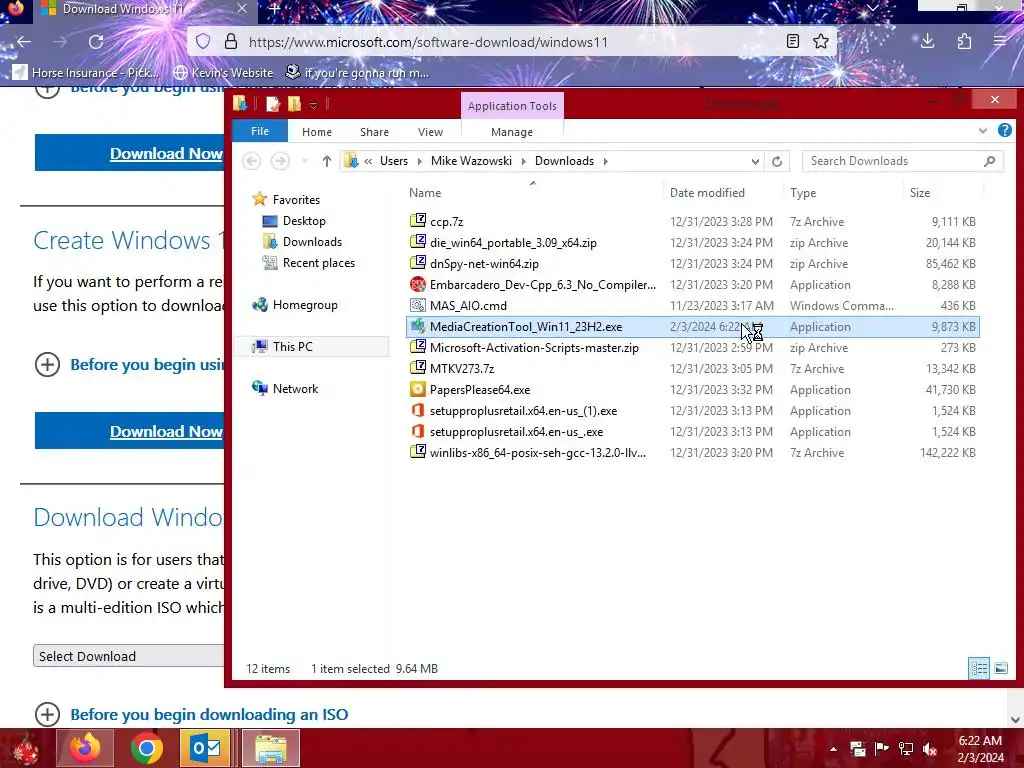Close the Download Windows 11 tab
The height and width of the screenshot is (768, 1024).
click(242, 8)
